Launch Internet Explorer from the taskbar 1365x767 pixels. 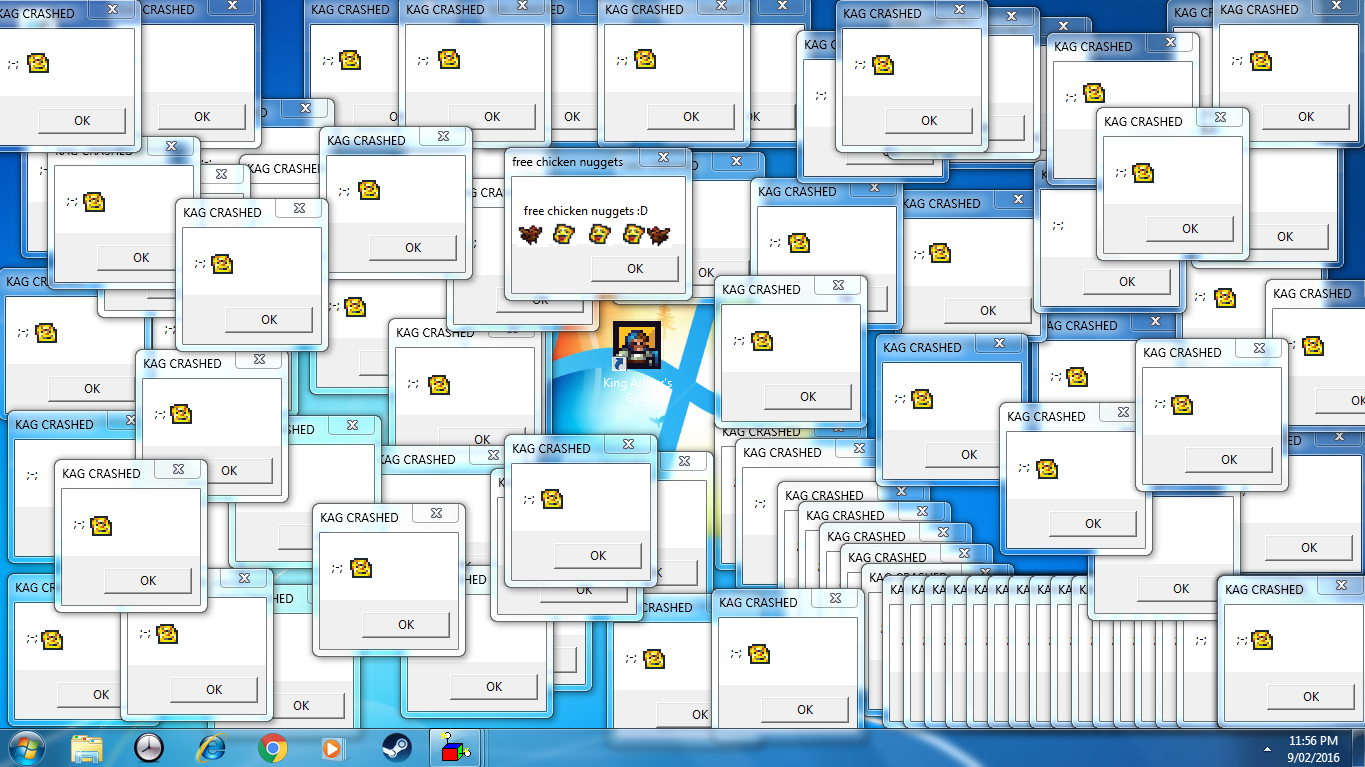(211, 748)
